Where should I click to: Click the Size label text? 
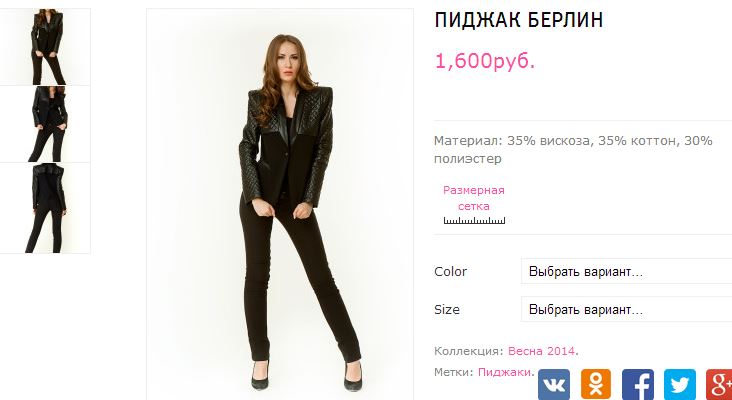point(447,309)
